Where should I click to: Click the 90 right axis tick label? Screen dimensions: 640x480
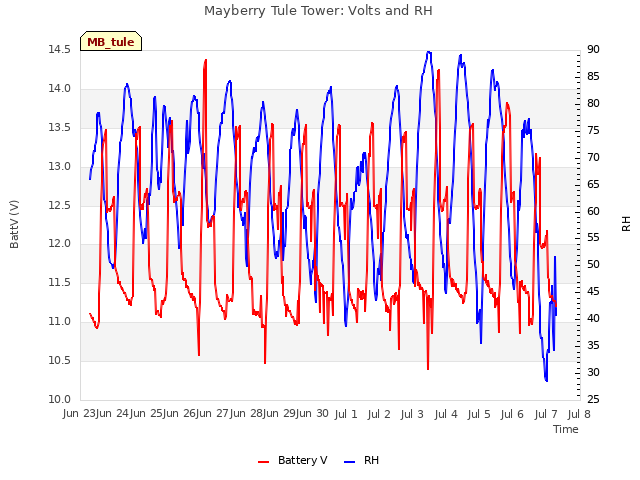pyautogui.click(x=593, y=49)
